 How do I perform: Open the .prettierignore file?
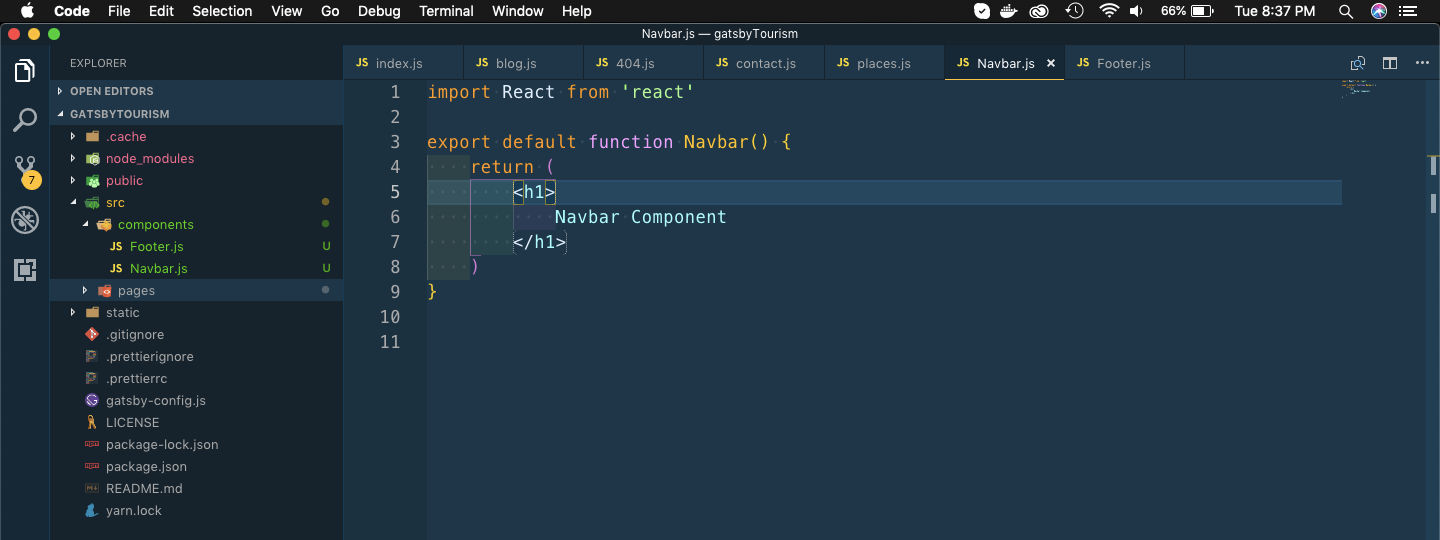click(x=196, y=356)
